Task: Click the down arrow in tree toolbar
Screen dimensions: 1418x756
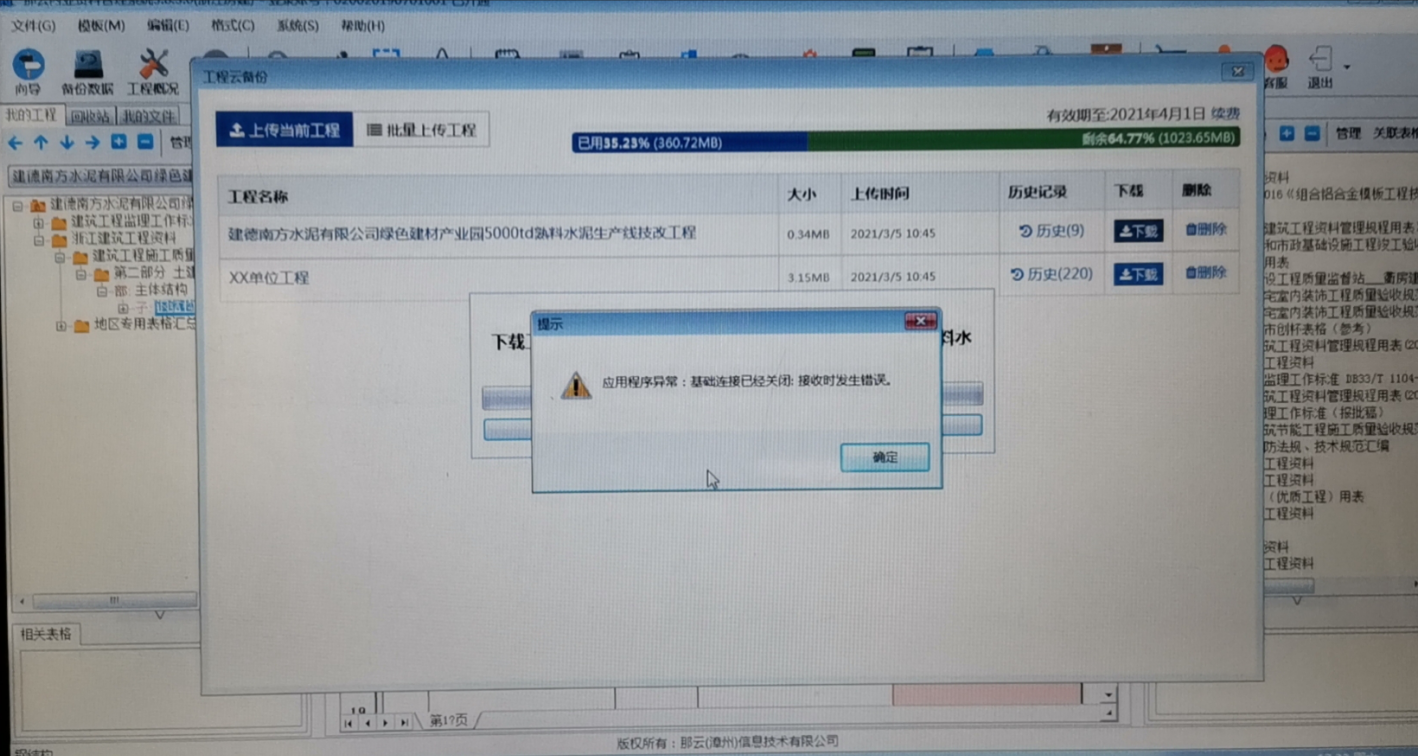Action: point(67,143)
